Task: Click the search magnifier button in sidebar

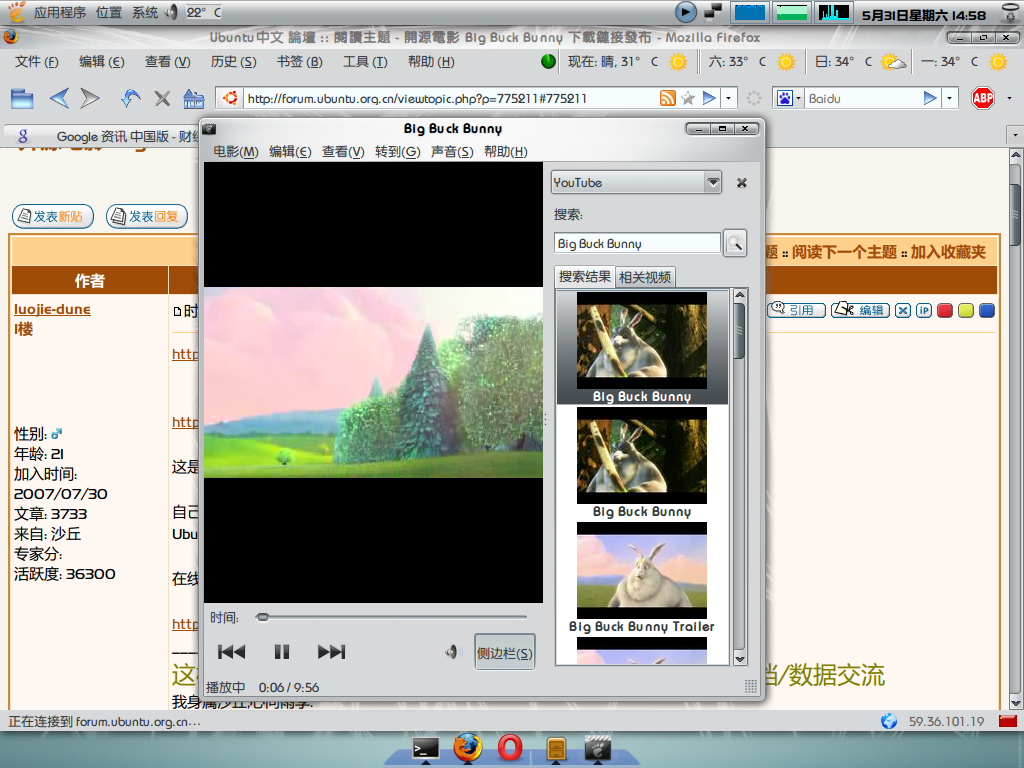Action: (x=735, y=244)
